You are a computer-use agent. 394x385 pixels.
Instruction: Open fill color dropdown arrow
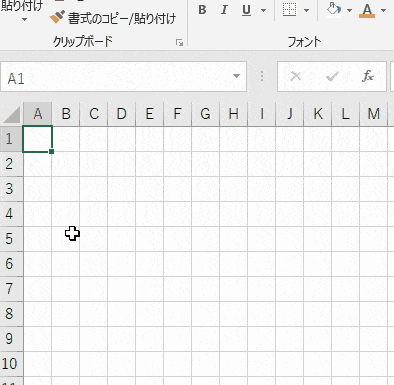pos(349,11)
